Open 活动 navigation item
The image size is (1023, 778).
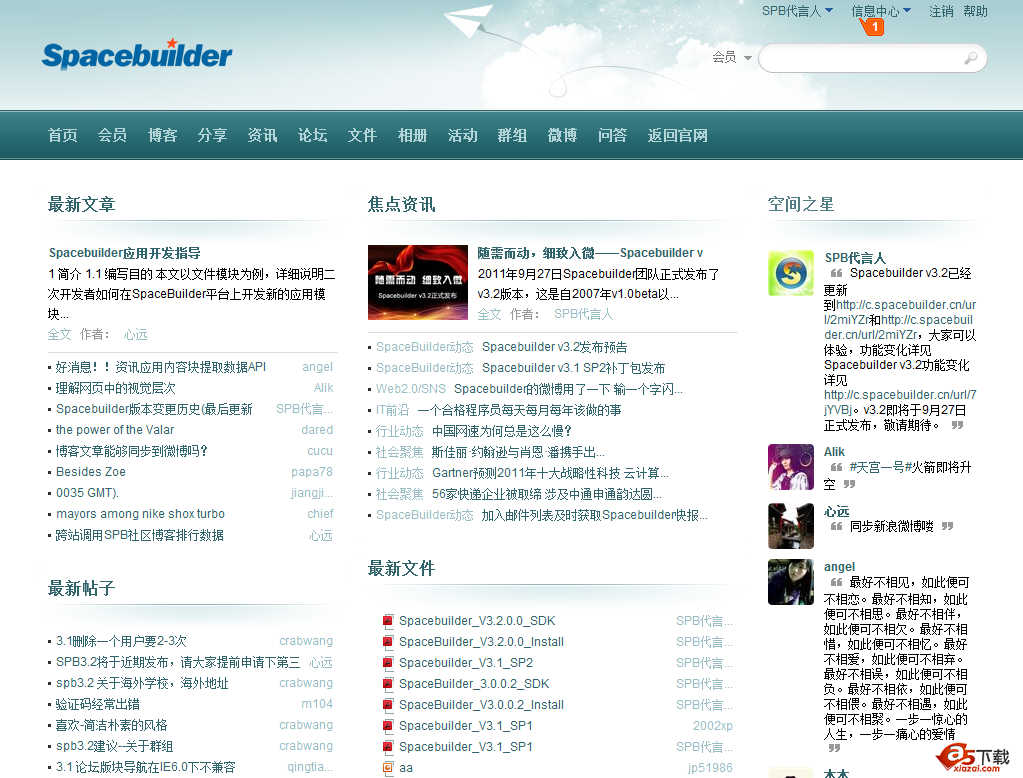tap(463, 135)
